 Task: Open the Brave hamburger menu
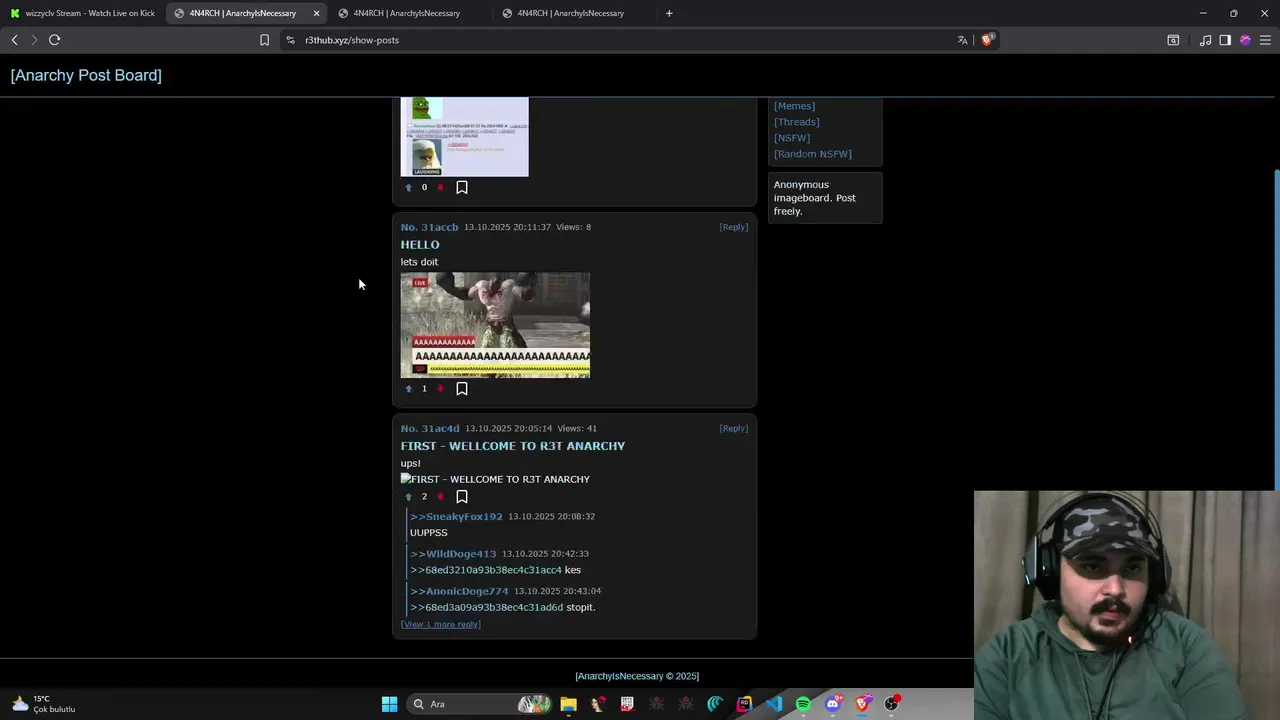[x=1265, y=40]
